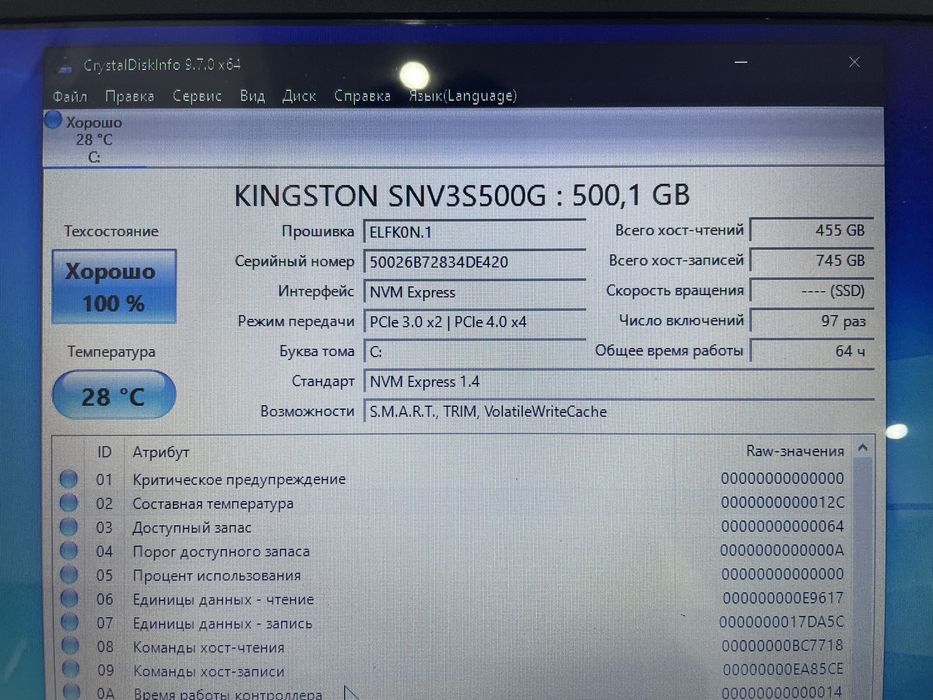The width and height of the screenshot is (933, 700).
Task: Click the Хорошо 100 % health button
Action: [114, 287]
